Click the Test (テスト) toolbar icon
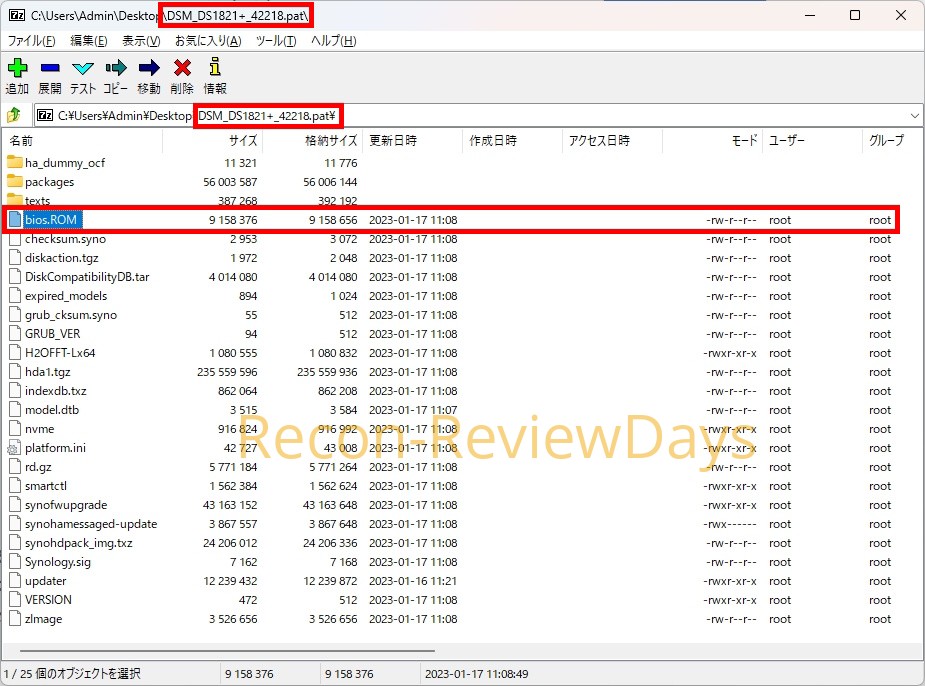The image size is (925, 686). click(83, 68)
